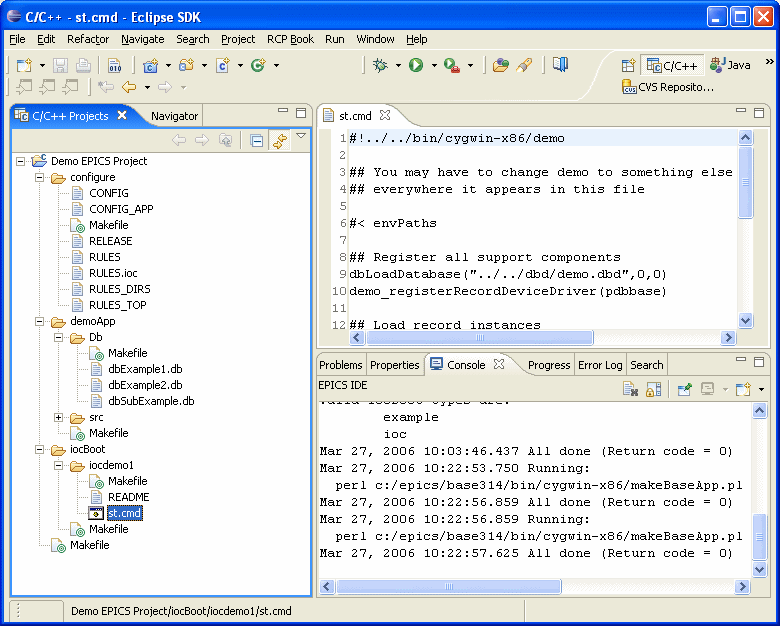The width and height of the screenshot is (780, 626).
Task: Click Pin Console icon
Action: click(x=684, y=389)
